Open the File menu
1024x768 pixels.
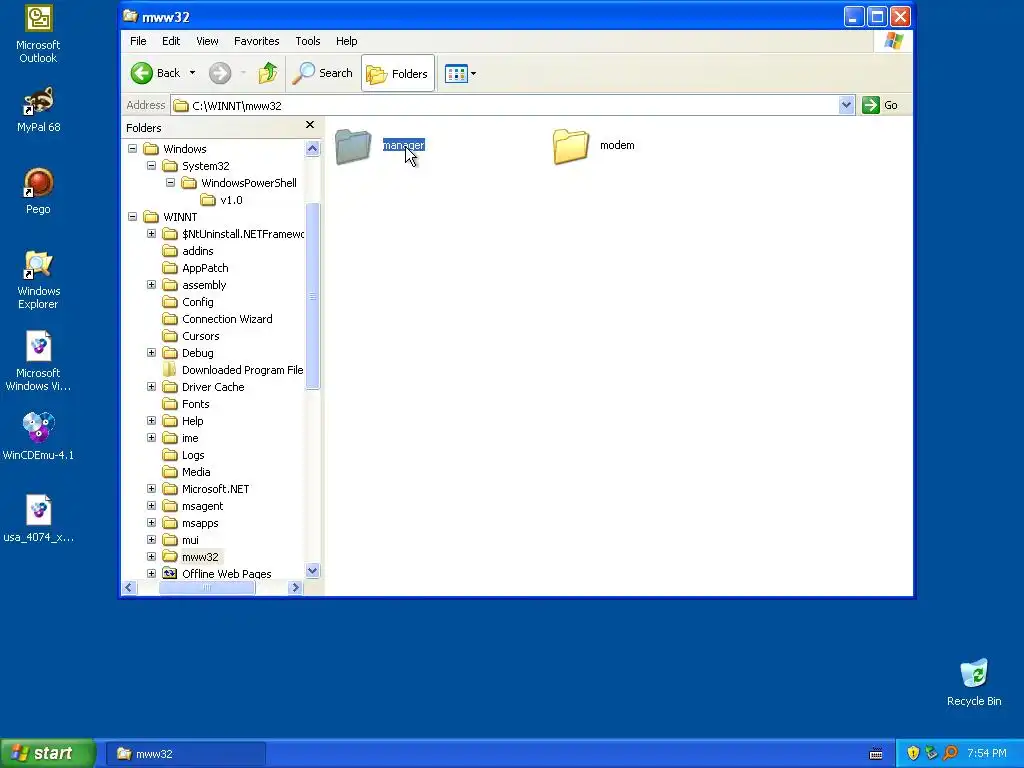point(138,40)
